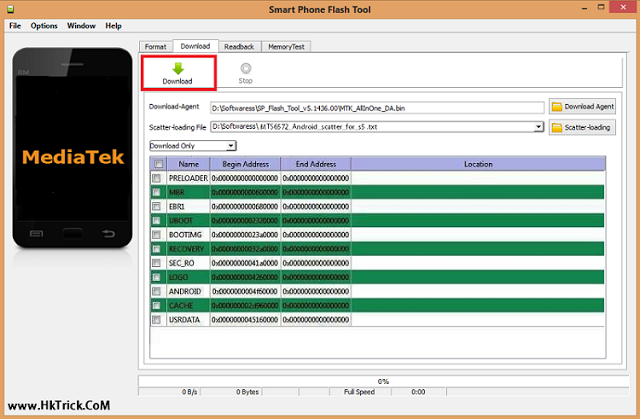Switch to the MemoryTest tab
This screenshot has width=640, height=419.
click(286, 47)
